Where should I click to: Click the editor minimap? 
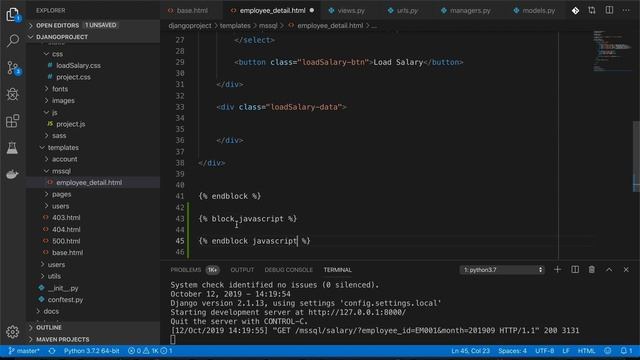point(612,51)
